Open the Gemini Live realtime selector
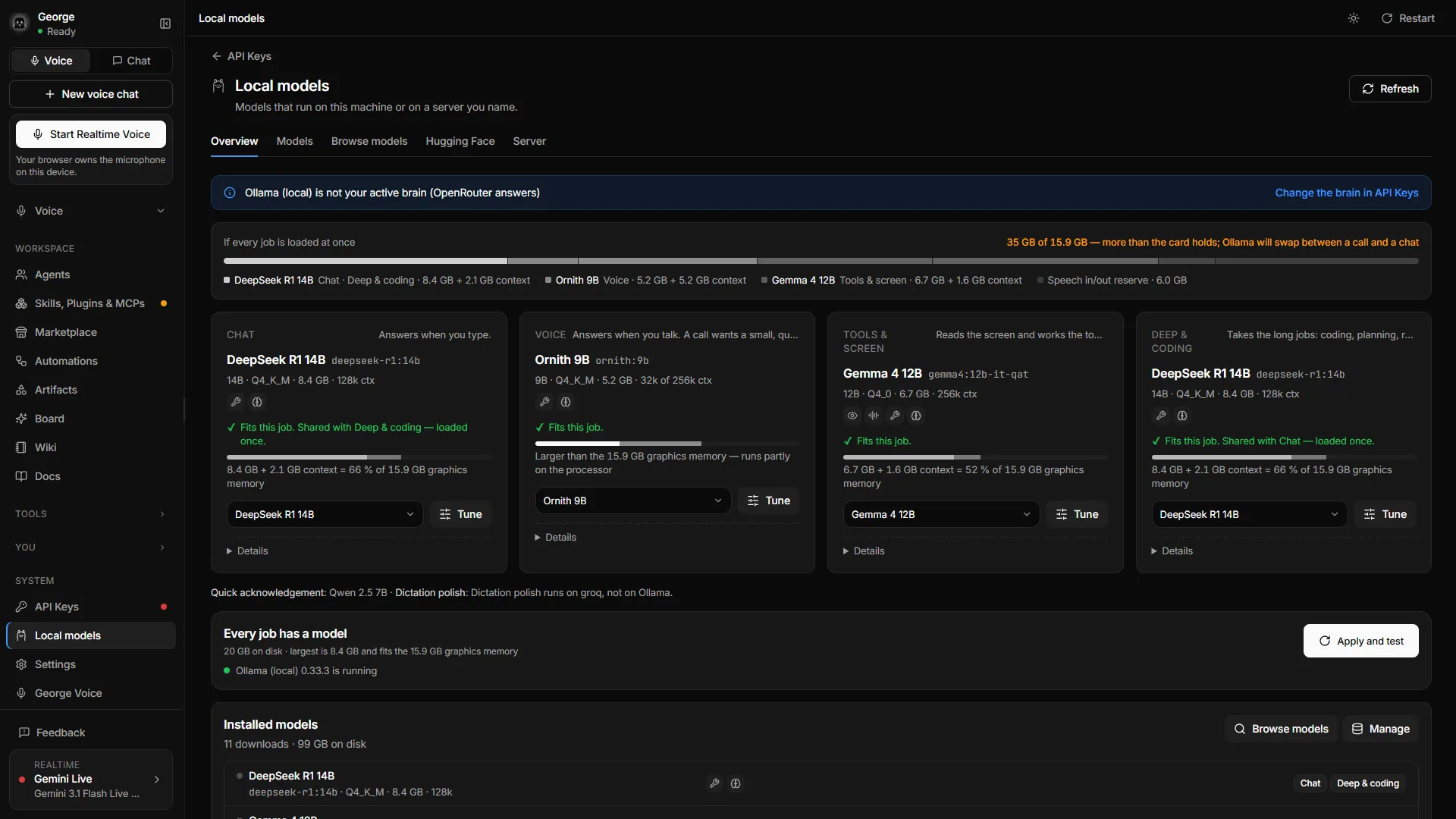1456x819 pixels. (91, 780)
